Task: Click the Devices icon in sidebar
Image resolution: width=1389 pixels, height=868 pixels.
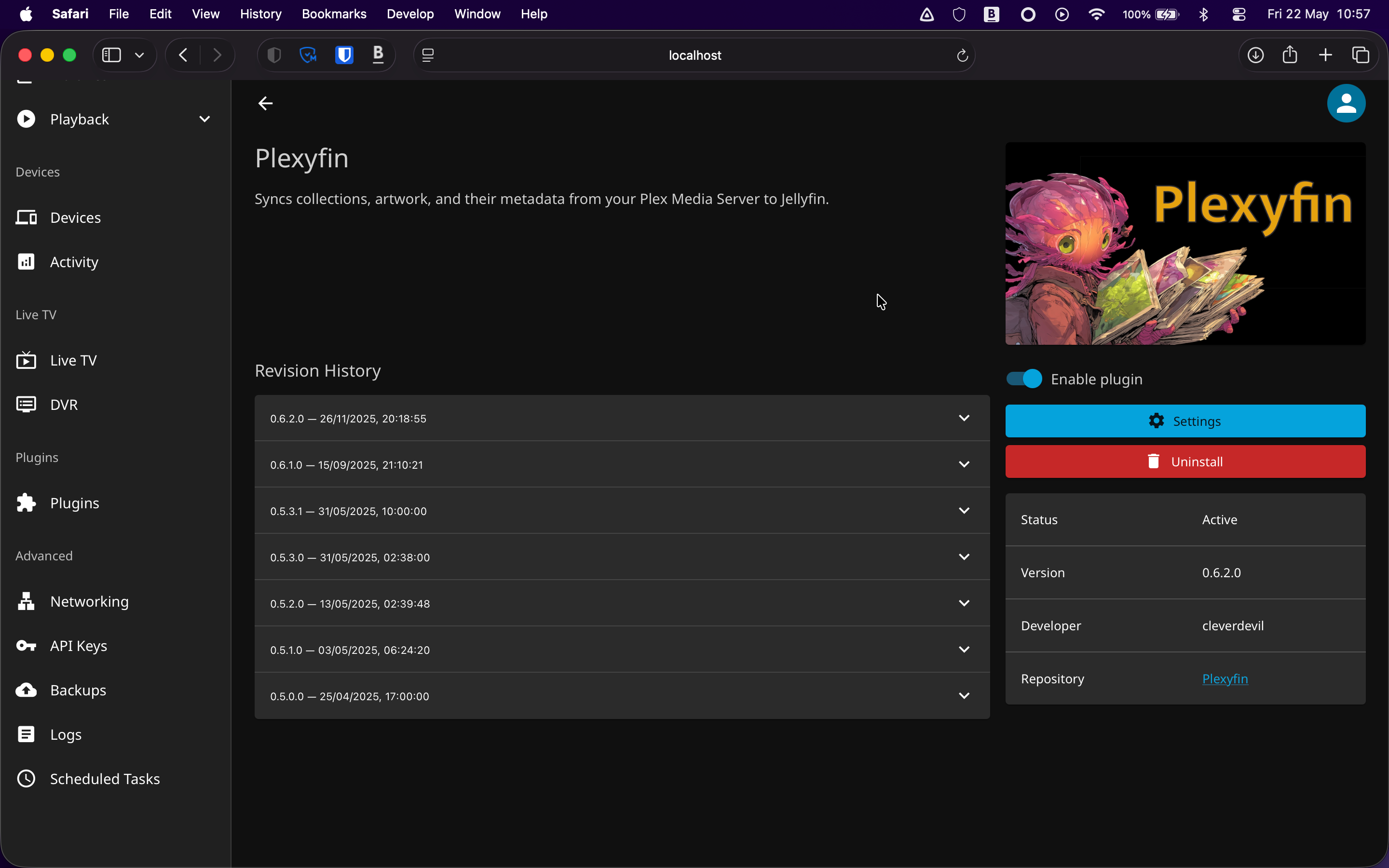Action: (26, 217)
